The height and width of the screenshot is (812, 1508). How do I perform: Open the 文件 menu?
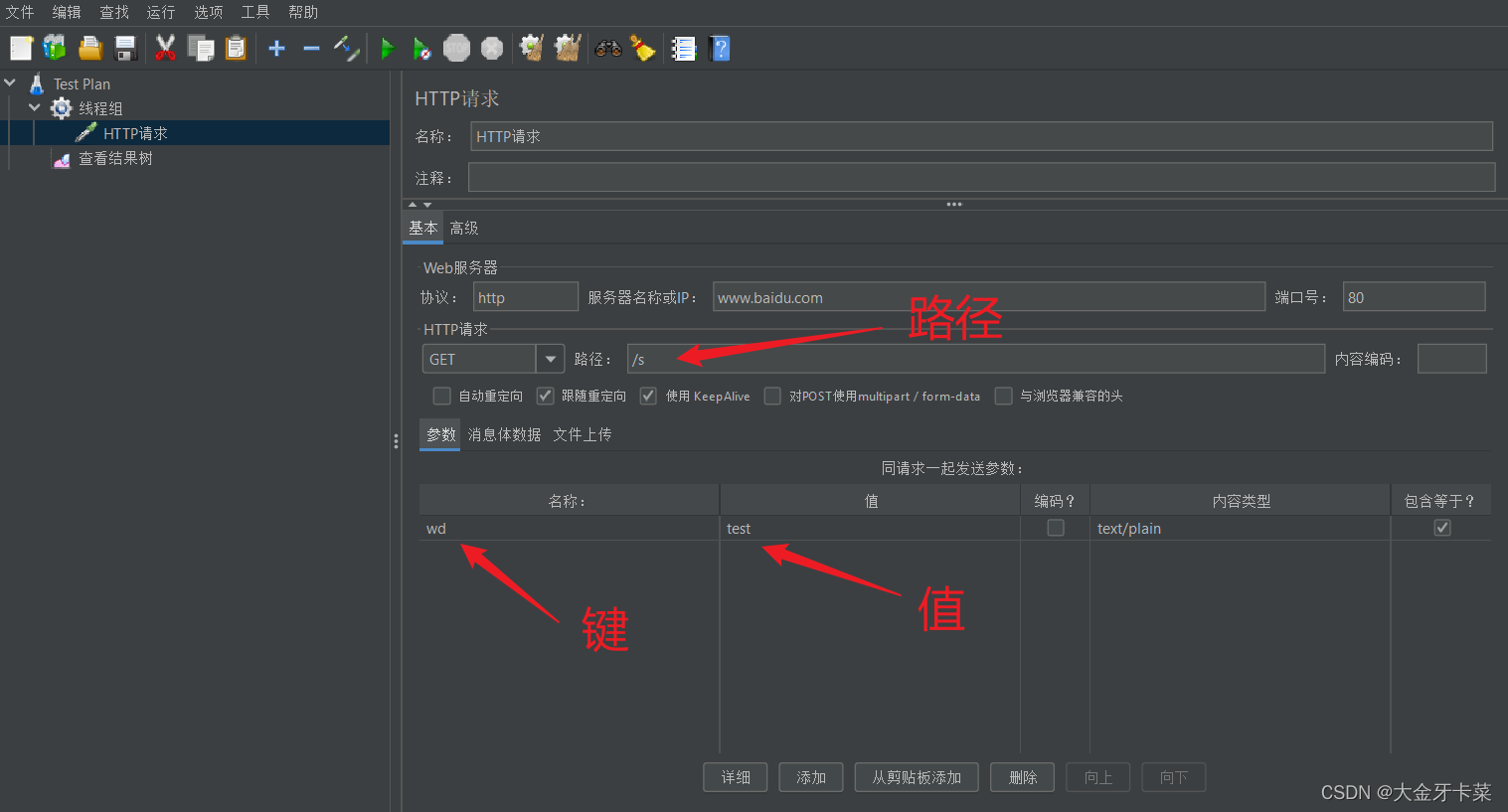pyautogui.click(x=20, y=12)
